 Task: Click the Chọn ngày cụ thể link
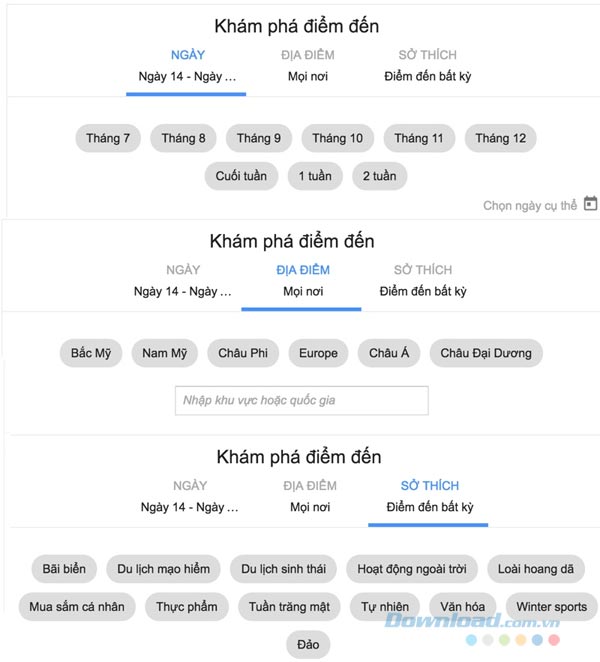529,206
